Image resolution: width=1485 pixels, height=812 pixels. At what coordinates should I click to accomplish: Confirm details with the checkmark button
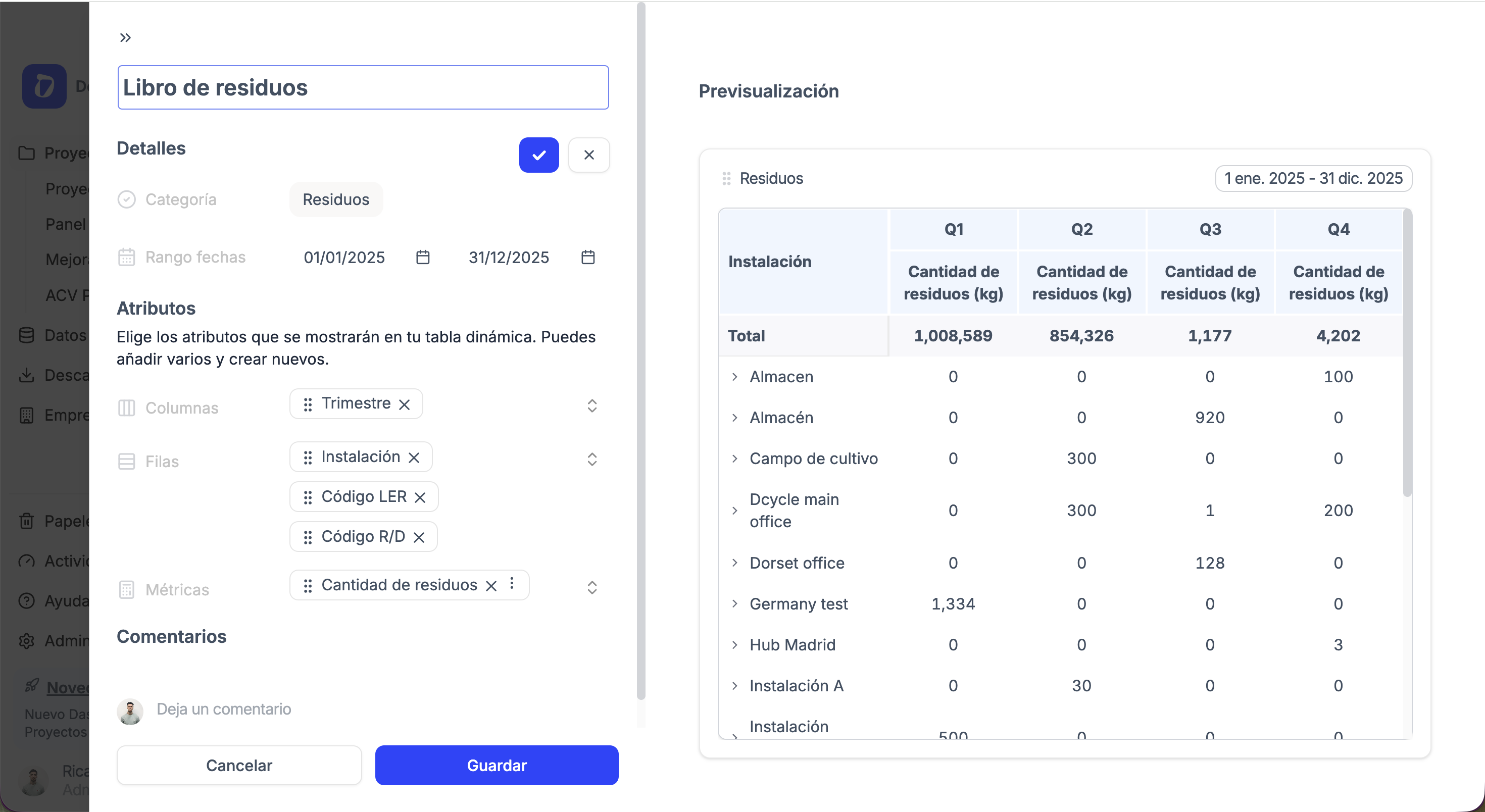pos(538,155)
